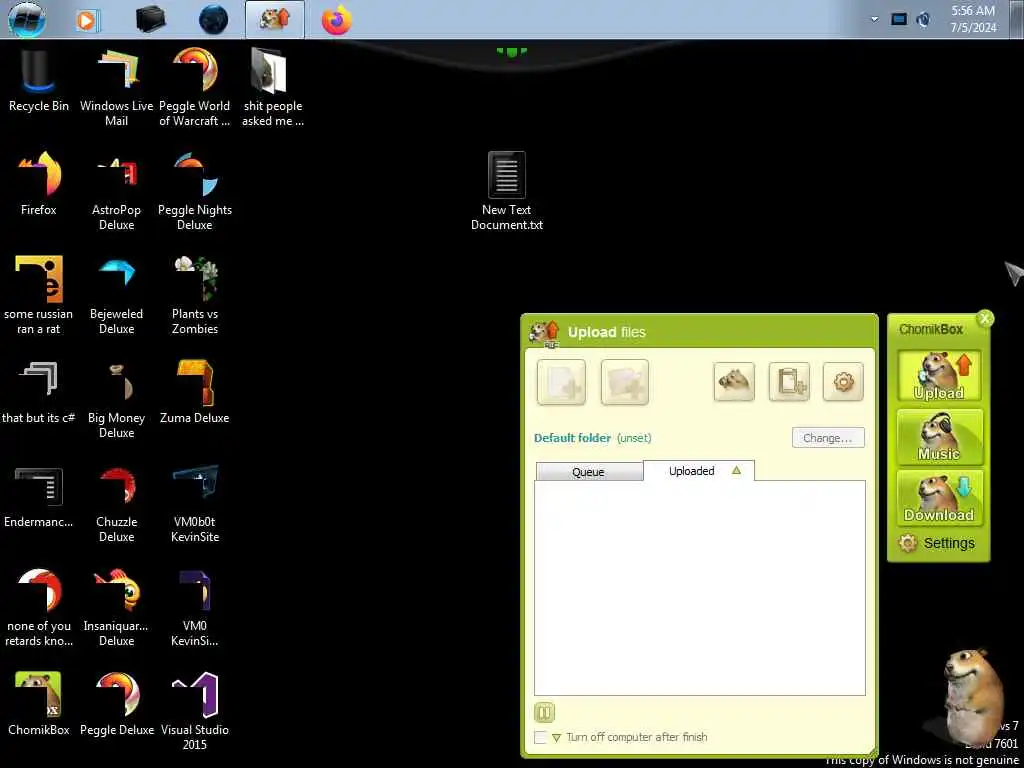The width and height of the screenshot is (1024, 768).
Task: Select the Insaniquarium Deluxe fish icon
Action: click(x=116, y=607)
